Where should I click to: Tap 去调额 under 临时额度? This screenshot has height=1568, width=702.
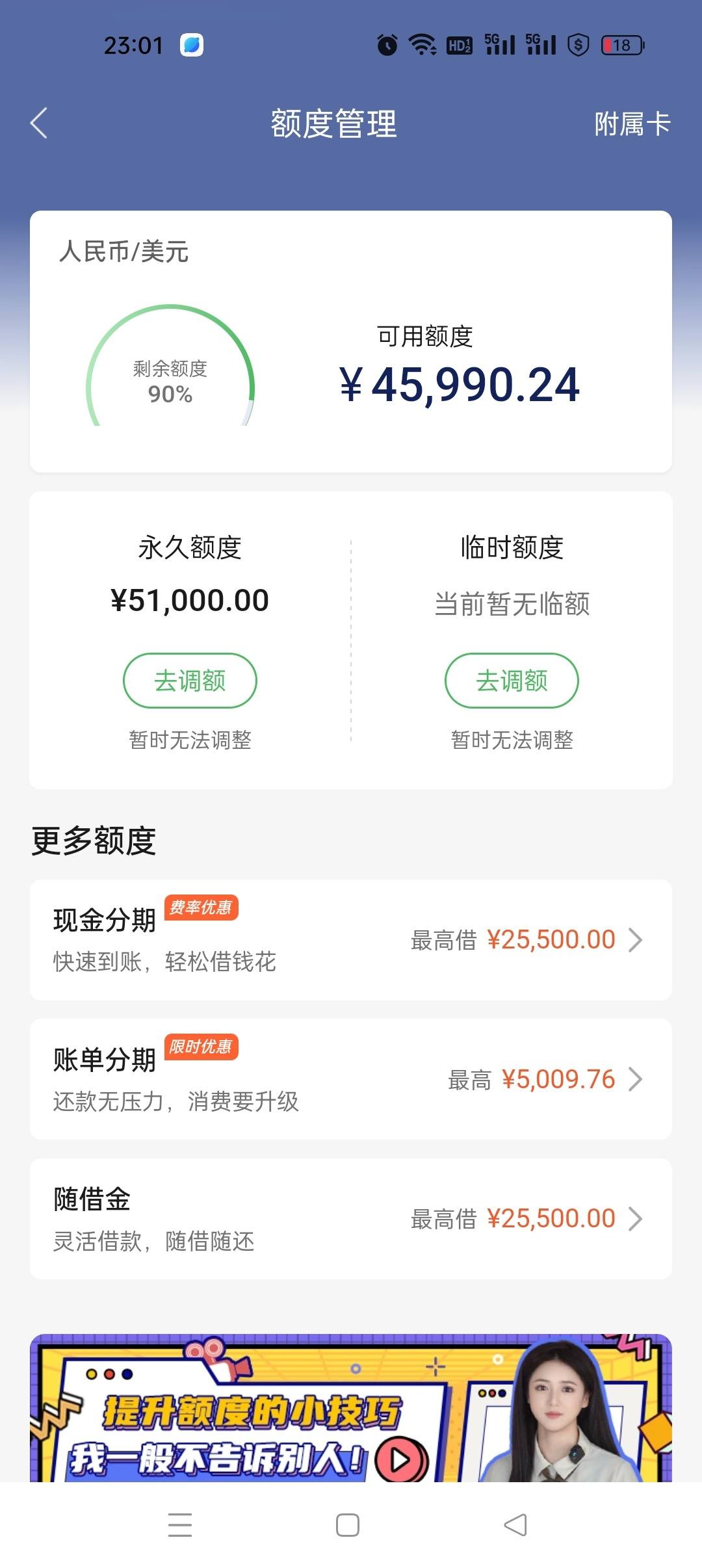[512, 681]
